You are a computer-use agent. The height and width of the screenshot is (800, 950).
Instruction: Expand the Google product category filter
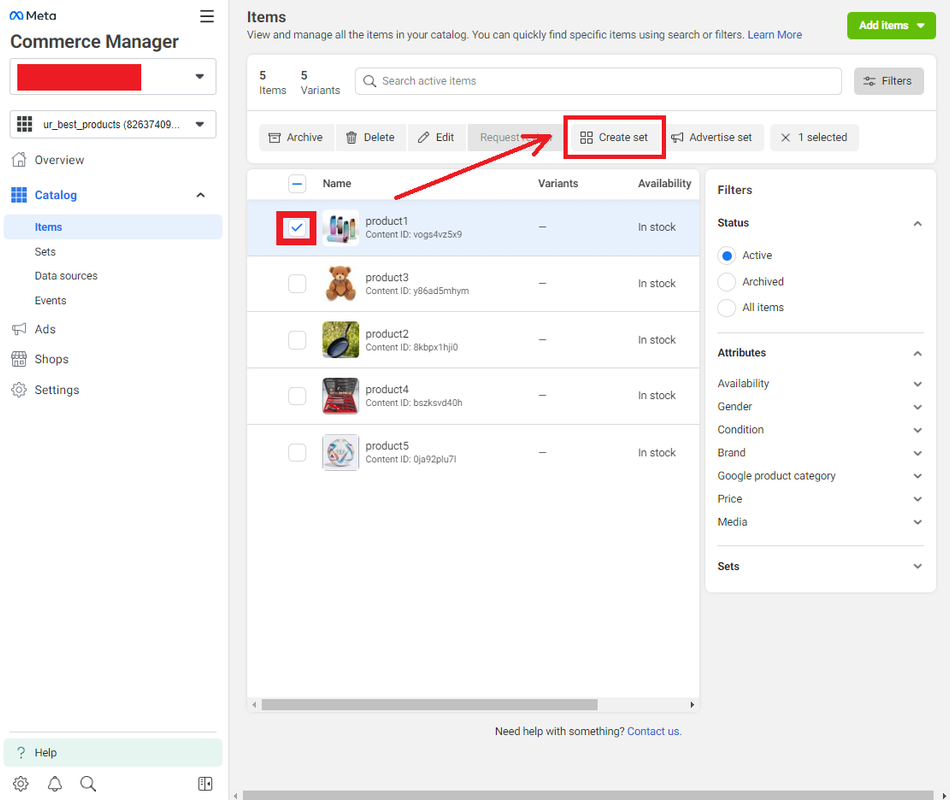(917, 476)
